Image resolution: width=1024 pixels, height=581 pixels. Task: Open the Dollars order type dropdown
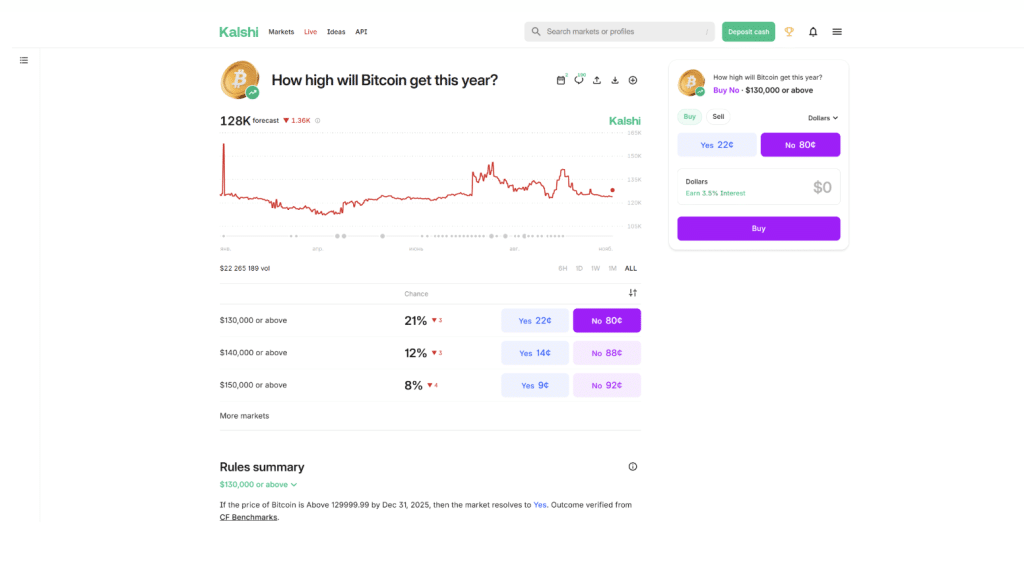click(823, 118)
